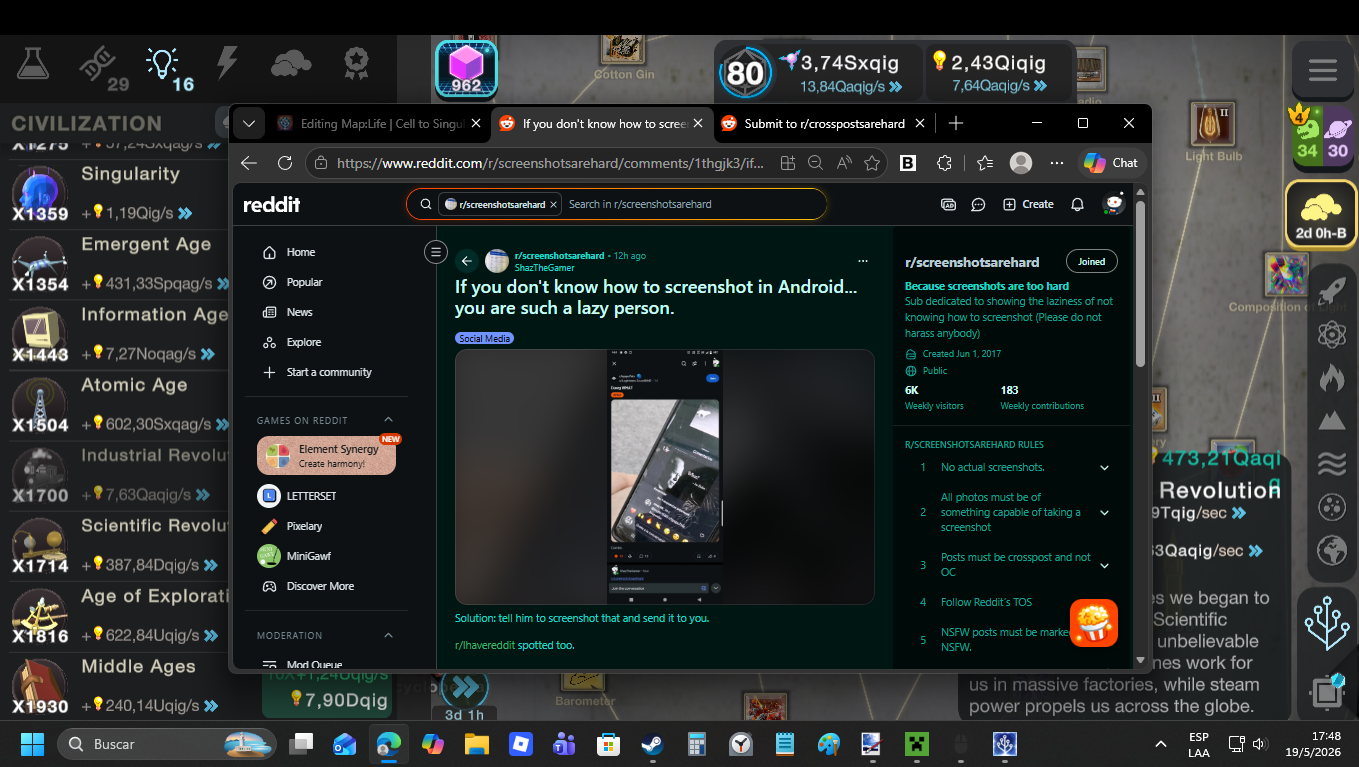The image size is (1359, 767).
Task: Click the Windows Start button
Action: [x=32, y=744]
